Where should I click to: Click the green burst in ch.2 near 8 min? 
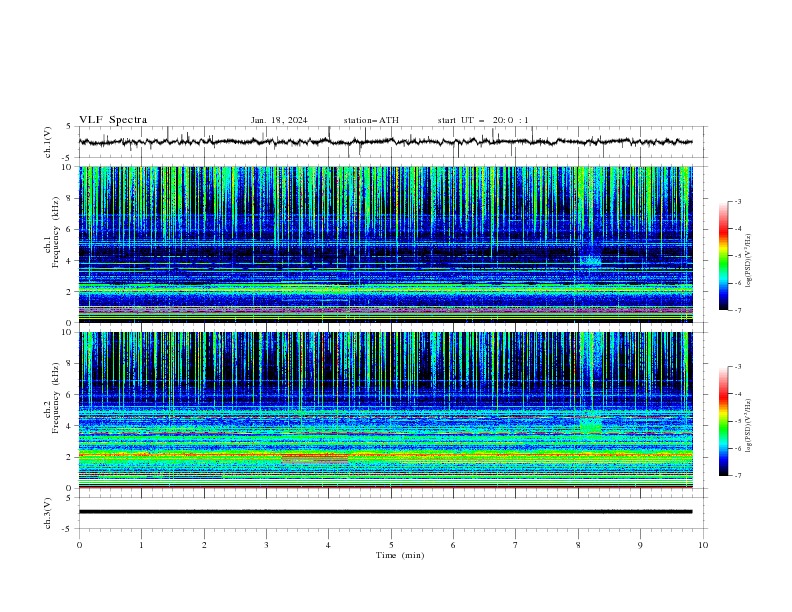[x=590, y=425]
